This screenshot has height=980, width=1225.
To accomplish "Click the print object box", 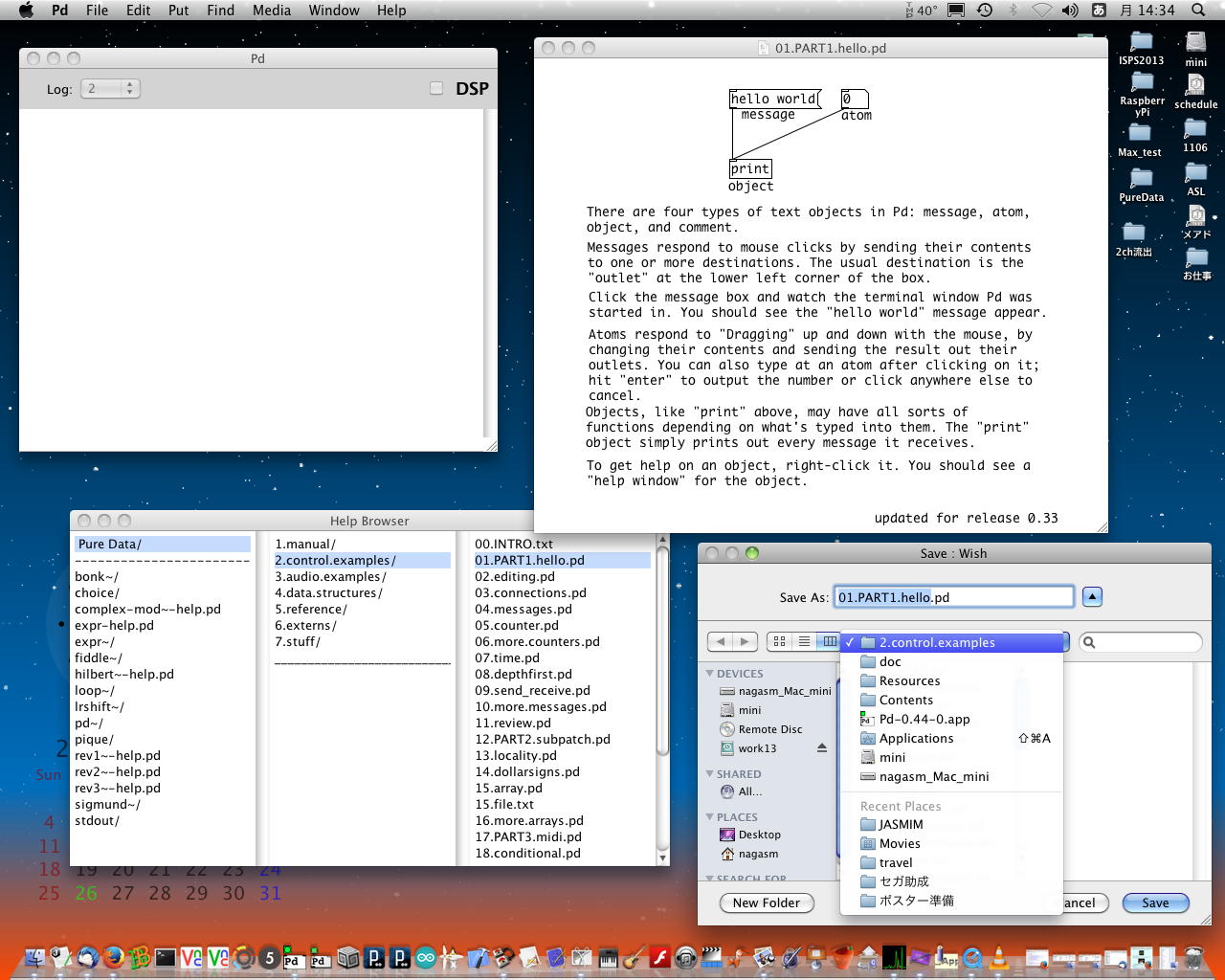I will click(x=749, y=168).
